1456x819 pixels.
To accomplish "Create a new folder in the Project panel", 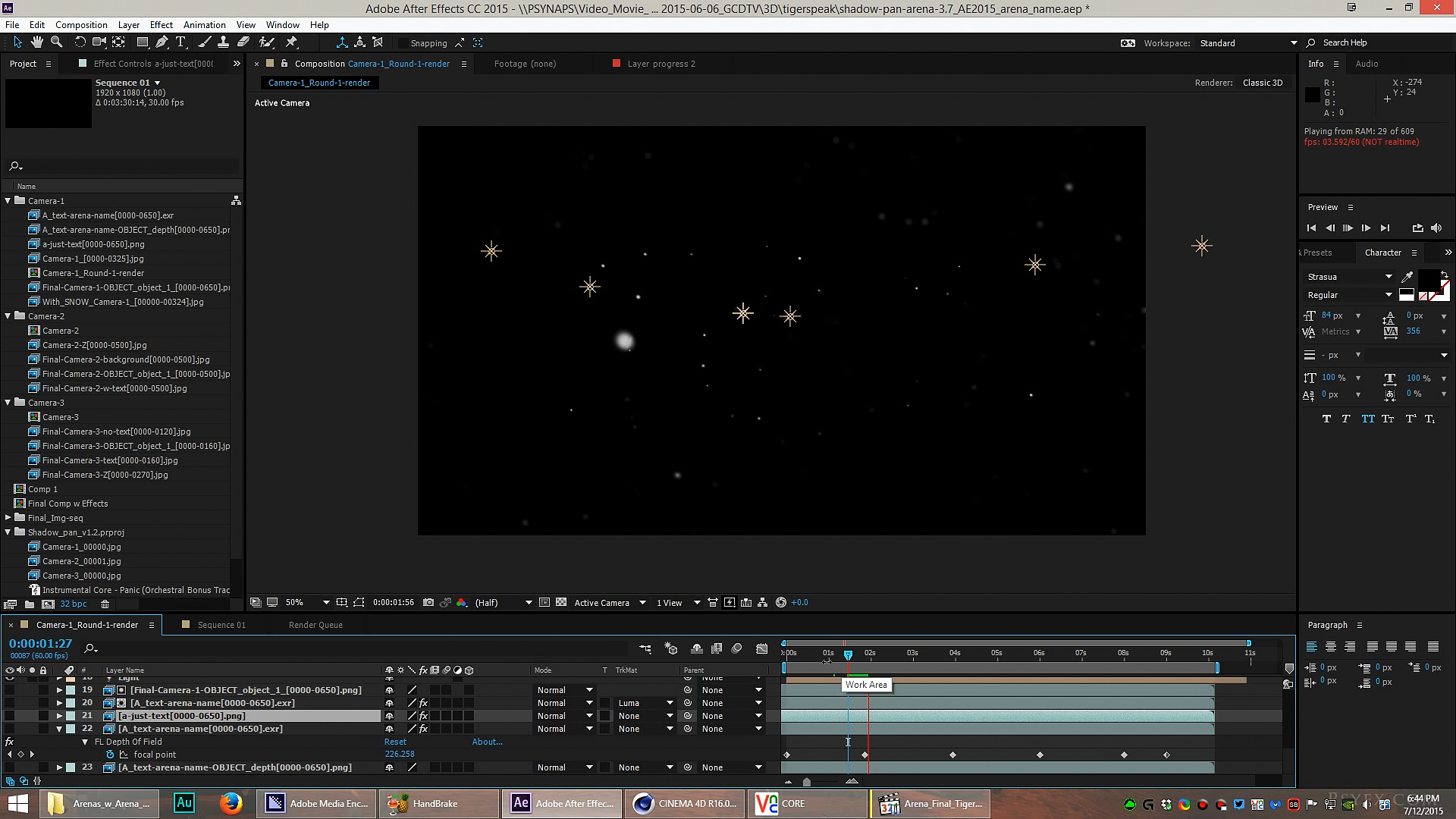I will point(30,604).
